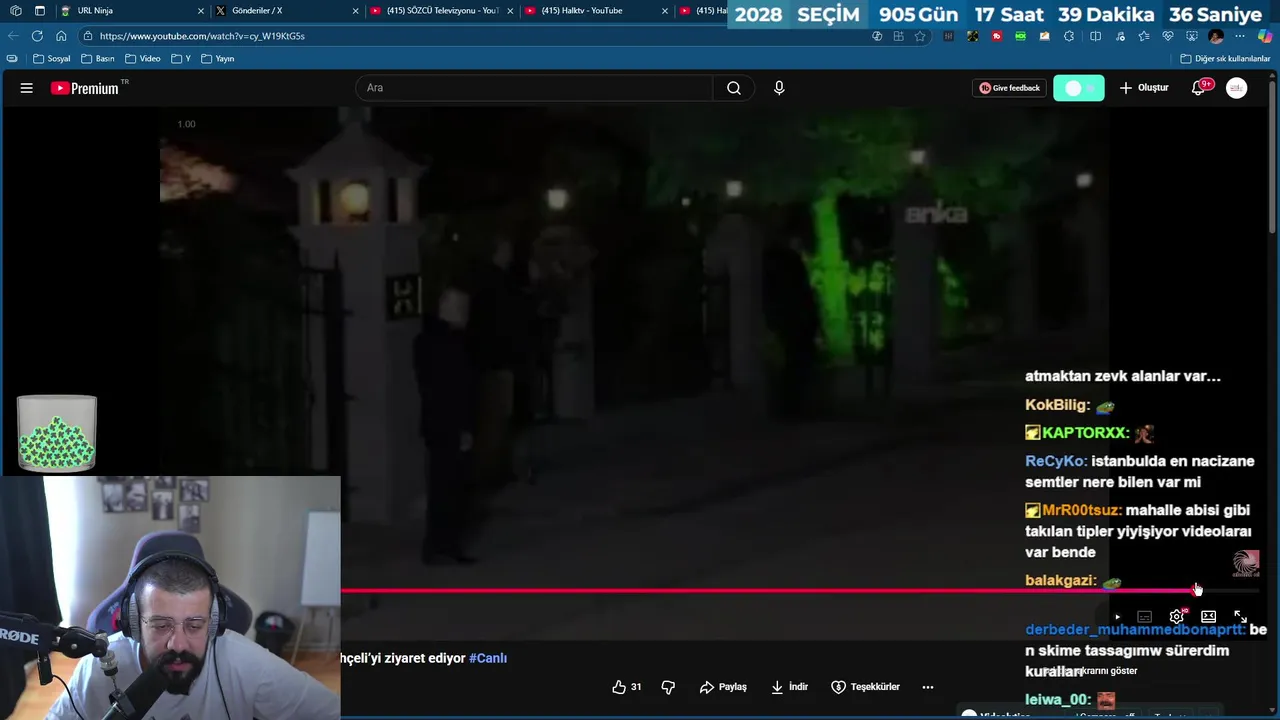Click the İndir download button

point(789,687)
